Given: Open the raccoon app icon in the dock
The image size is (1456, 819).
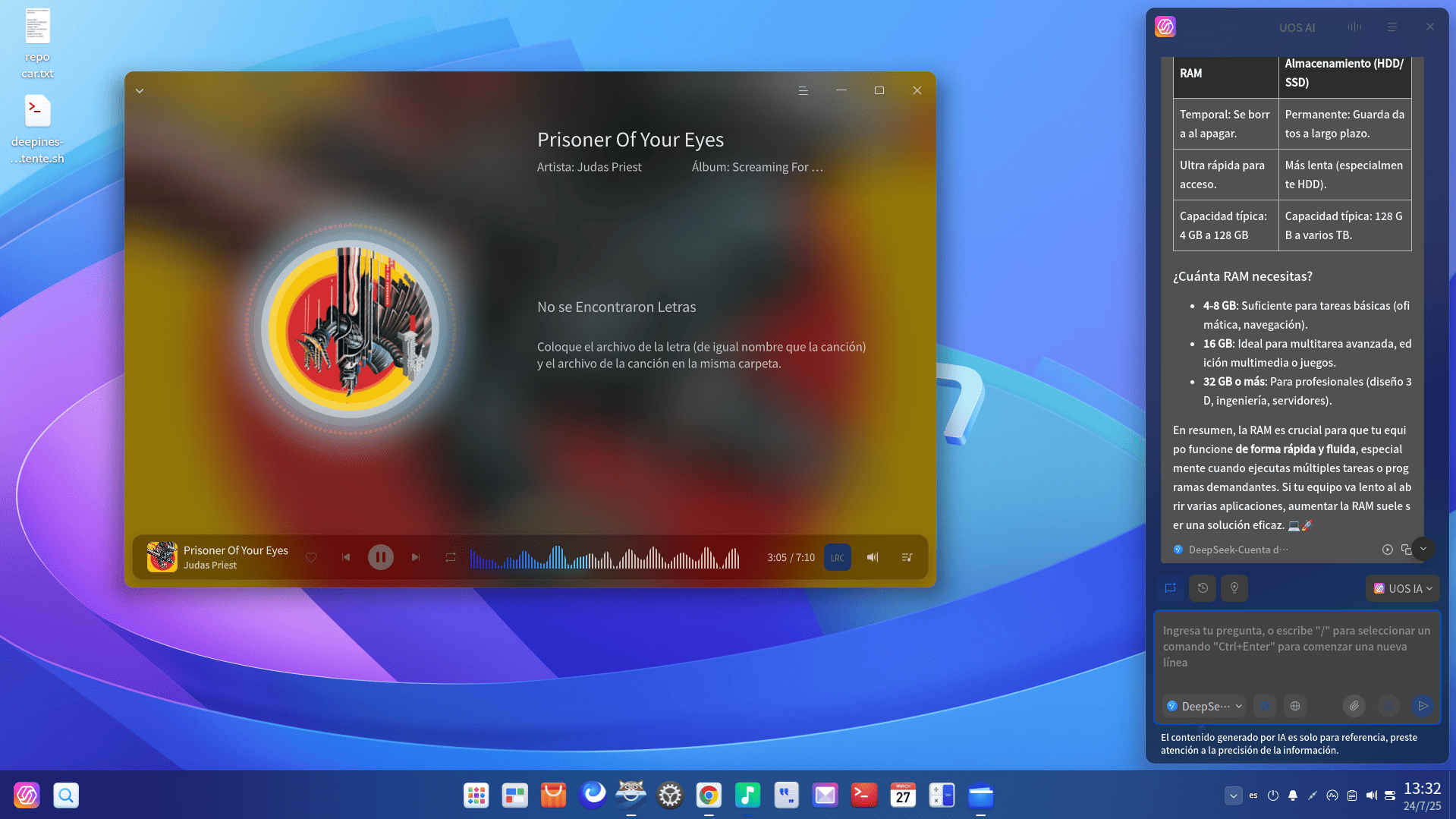Looking at the screenshot, I should (x=631, y=795).
